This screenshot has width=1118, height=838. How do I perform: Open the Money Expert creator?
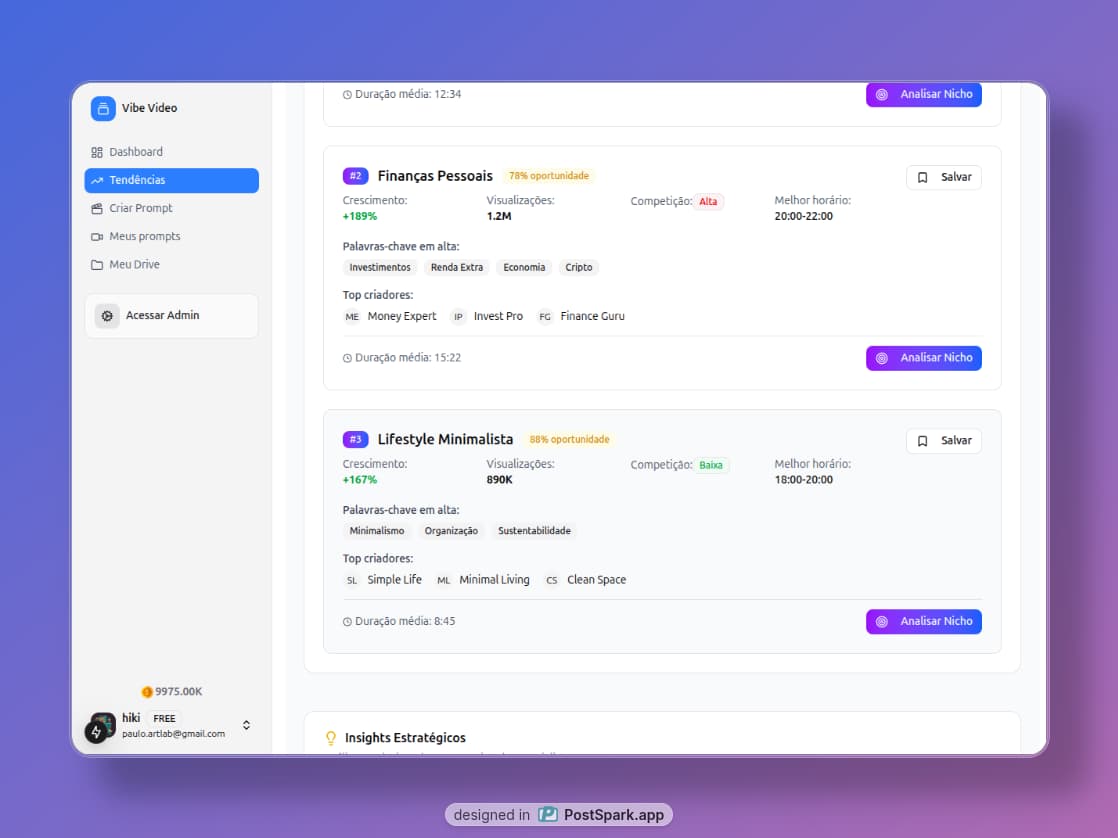point(401,317)
